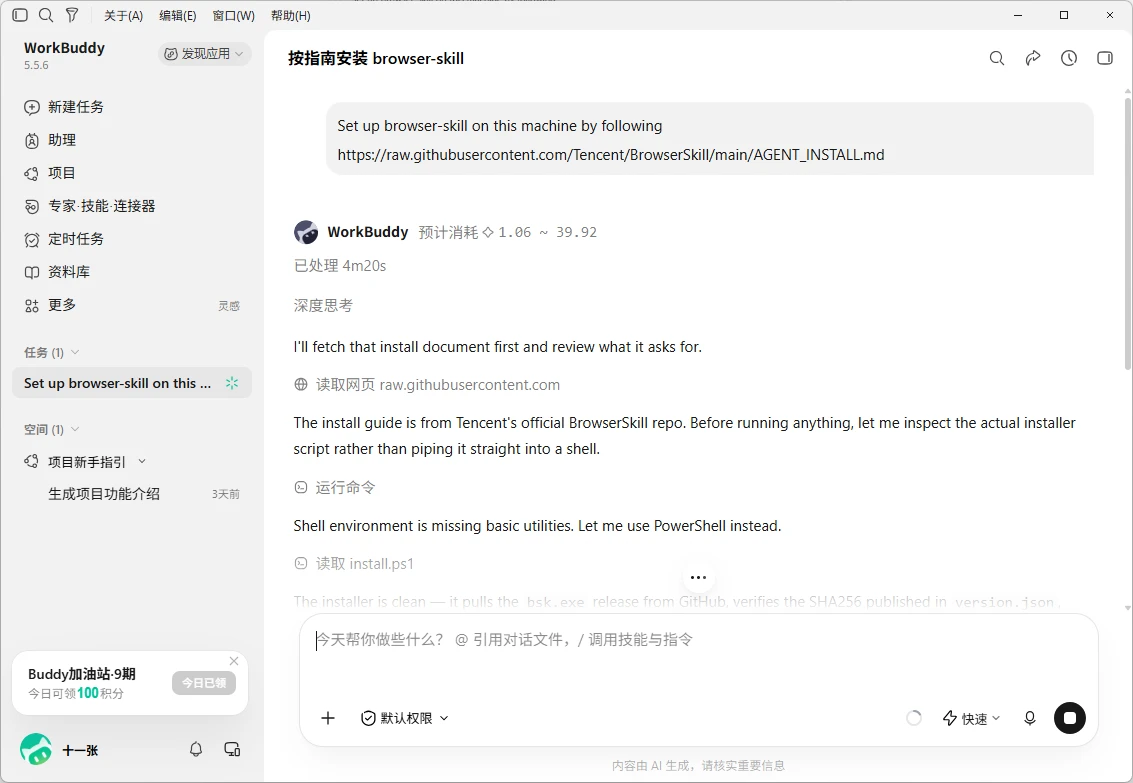
Task: Toggle the sidebar panel icon in title bar
Action: (x=20, y=15)
